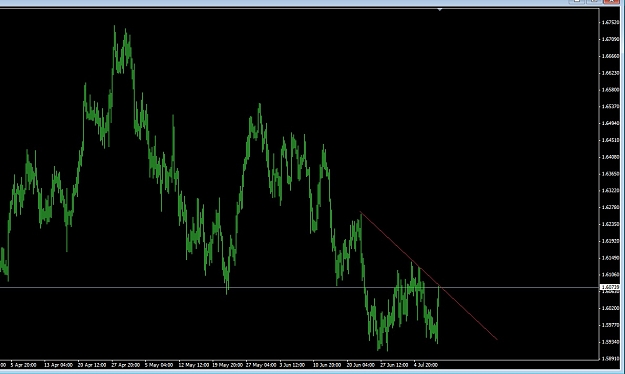Screen dimensions: 625x374
Task: Click the 1.64510 price label
Action: point(611,140)
